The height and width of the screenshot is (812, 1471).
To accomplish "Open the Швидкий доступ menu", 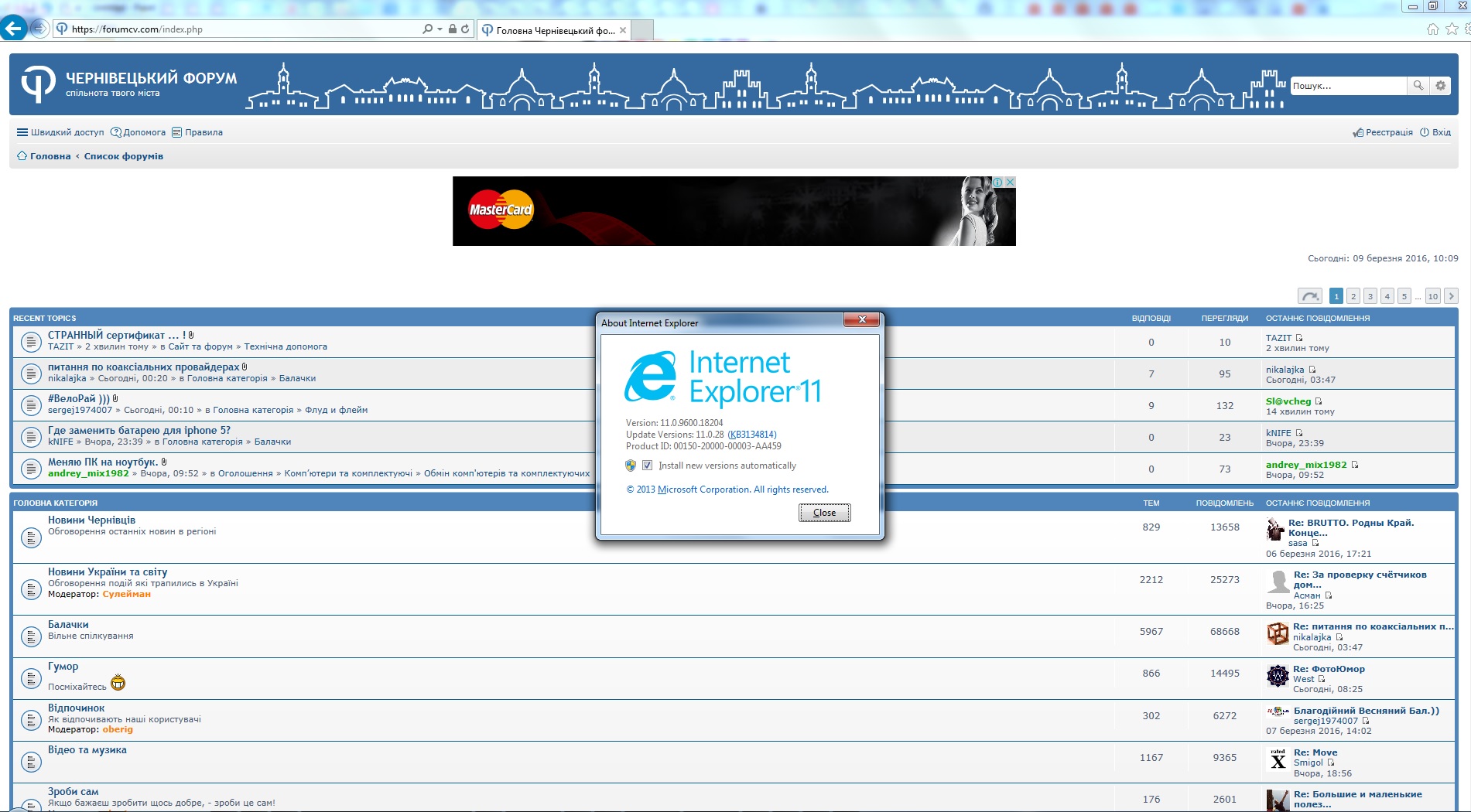I will [x=60, y=132].
